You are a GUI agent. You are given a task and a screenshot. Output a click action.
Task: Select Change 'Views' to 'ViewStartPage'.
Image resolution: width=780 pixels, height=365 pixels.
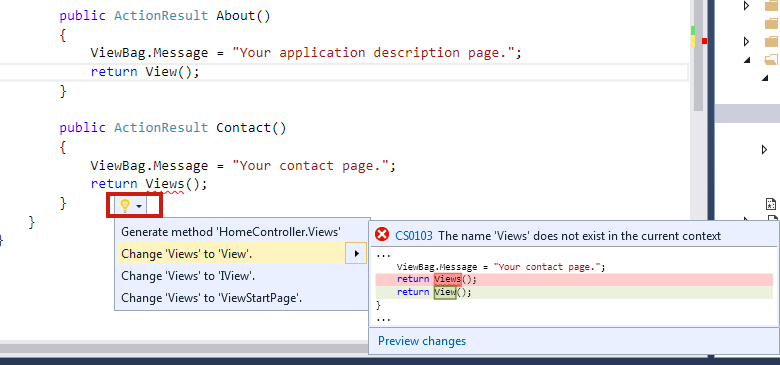212,297
